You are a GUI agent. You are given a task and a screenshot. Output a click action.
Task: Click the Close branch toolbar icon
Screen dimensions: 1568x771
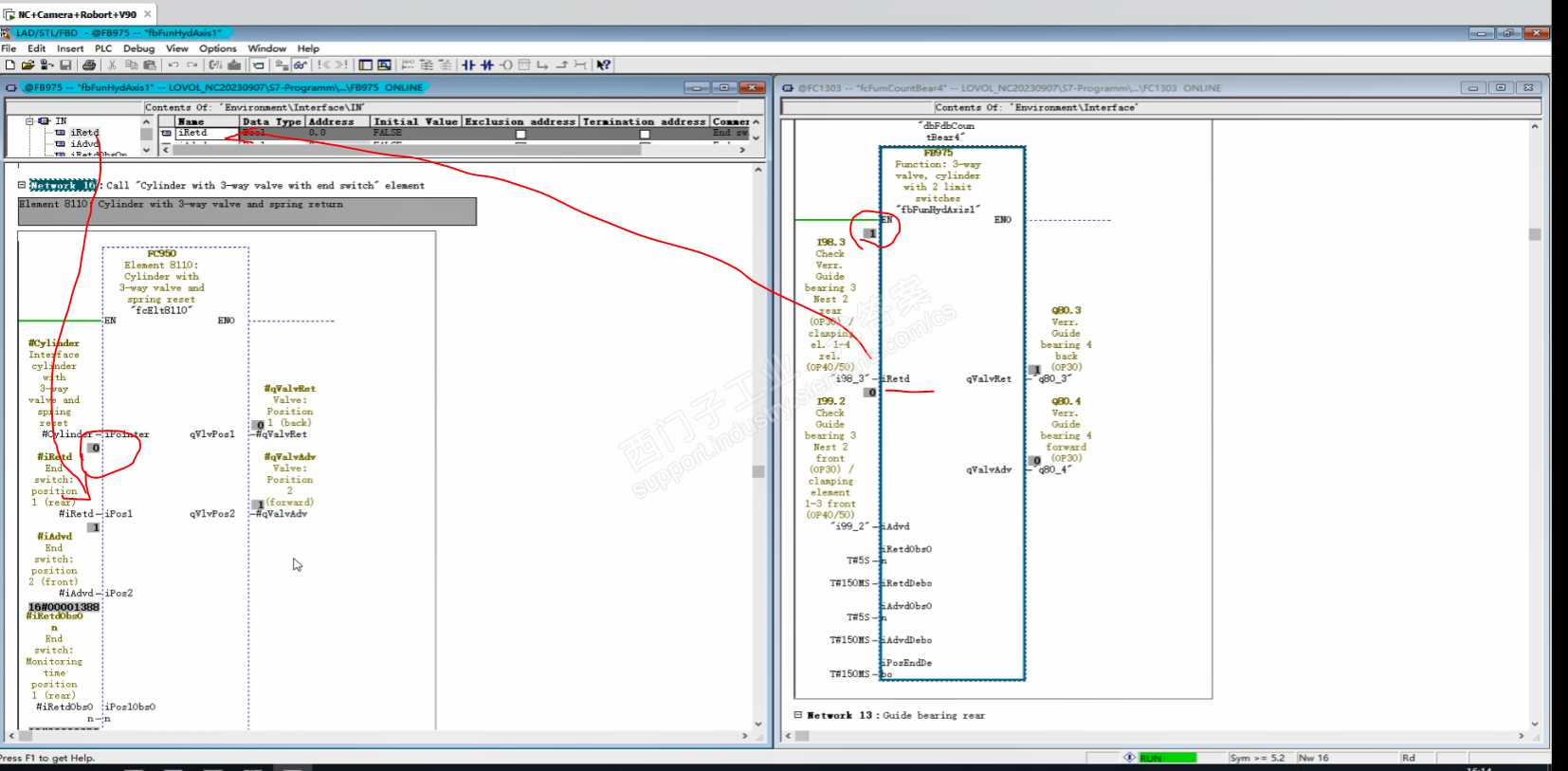561,65
